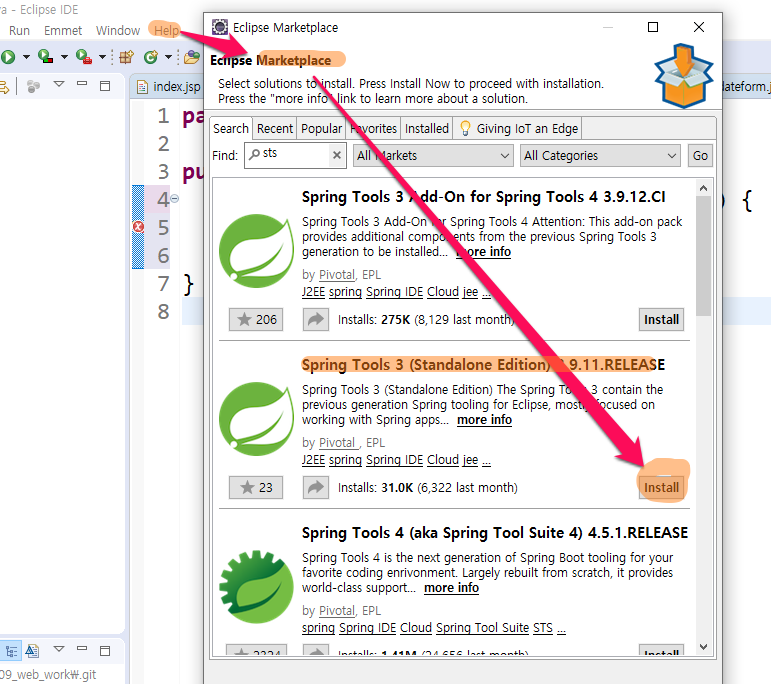Open the Window menu
Screen dimensions: 771x684
coord(118,30)
